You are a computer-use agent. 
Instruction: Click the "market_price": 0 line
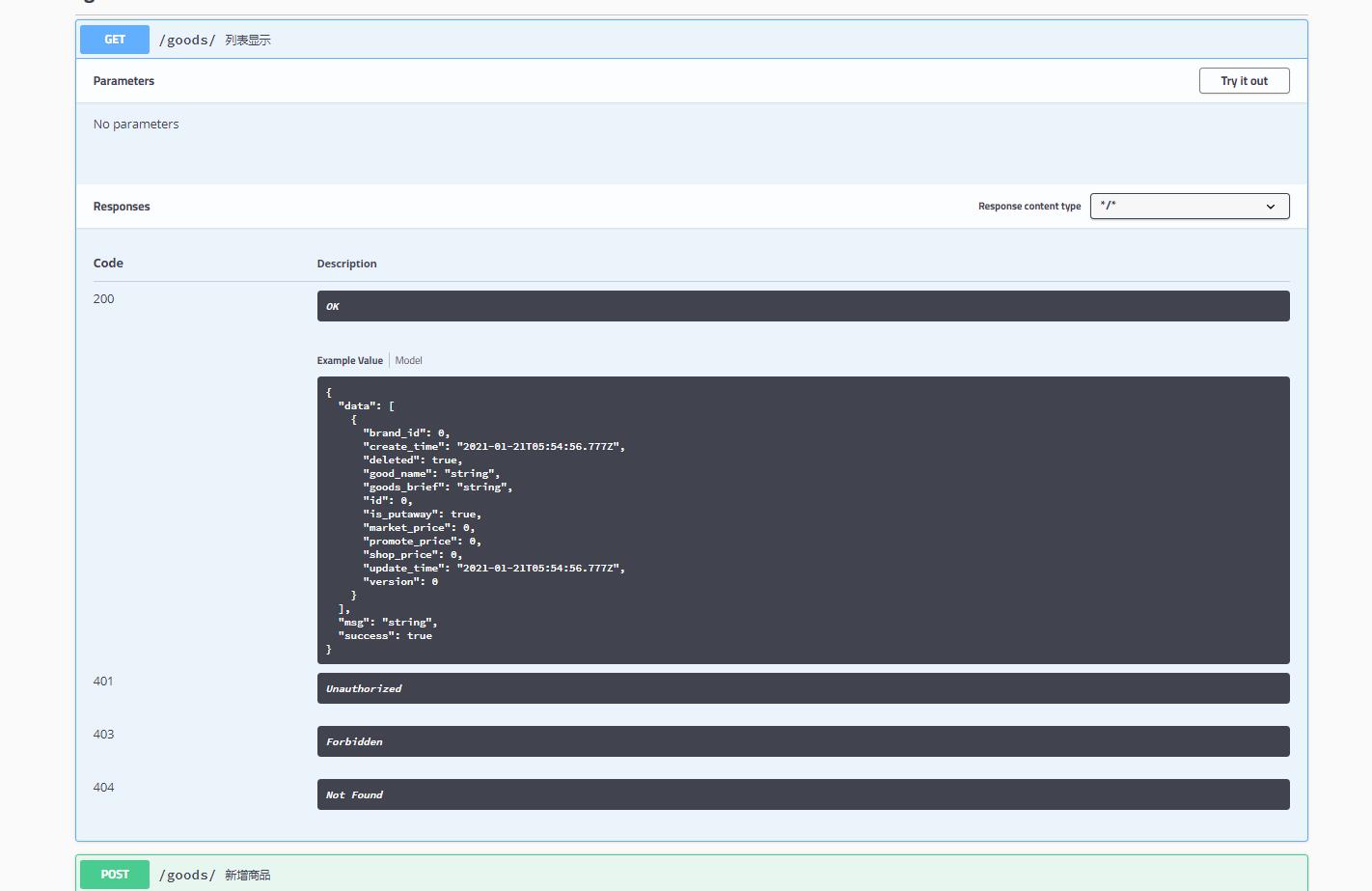coord(419,528)
